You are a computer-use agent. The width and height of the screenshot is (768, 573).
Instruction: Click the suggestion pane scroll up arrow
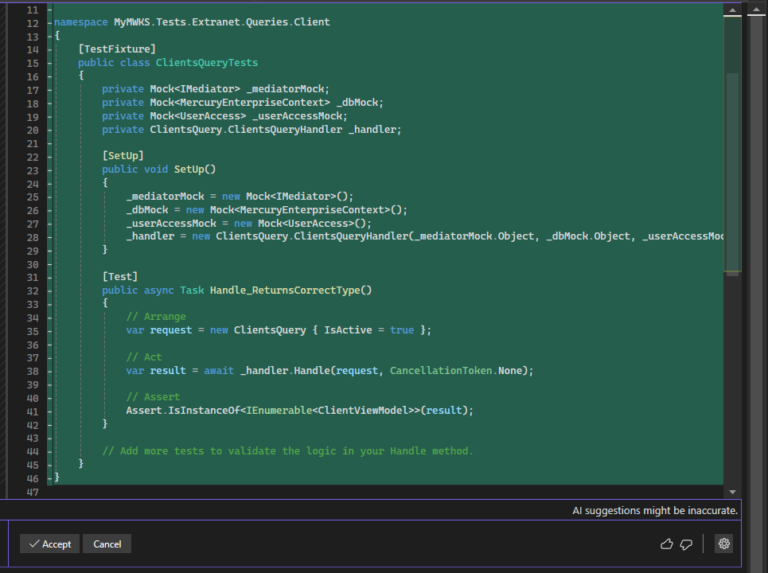pyautogui.click(x=733, y=10)
